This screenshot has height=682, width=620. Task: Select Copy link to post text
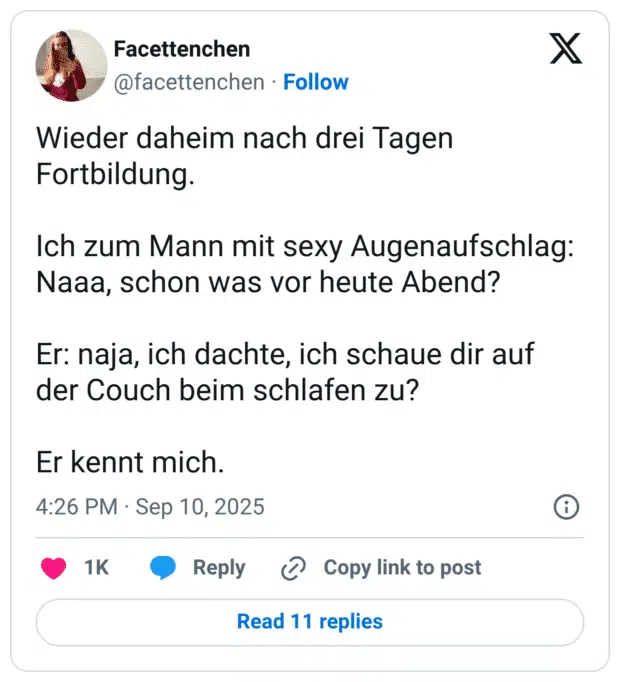[x=402, y=568]
